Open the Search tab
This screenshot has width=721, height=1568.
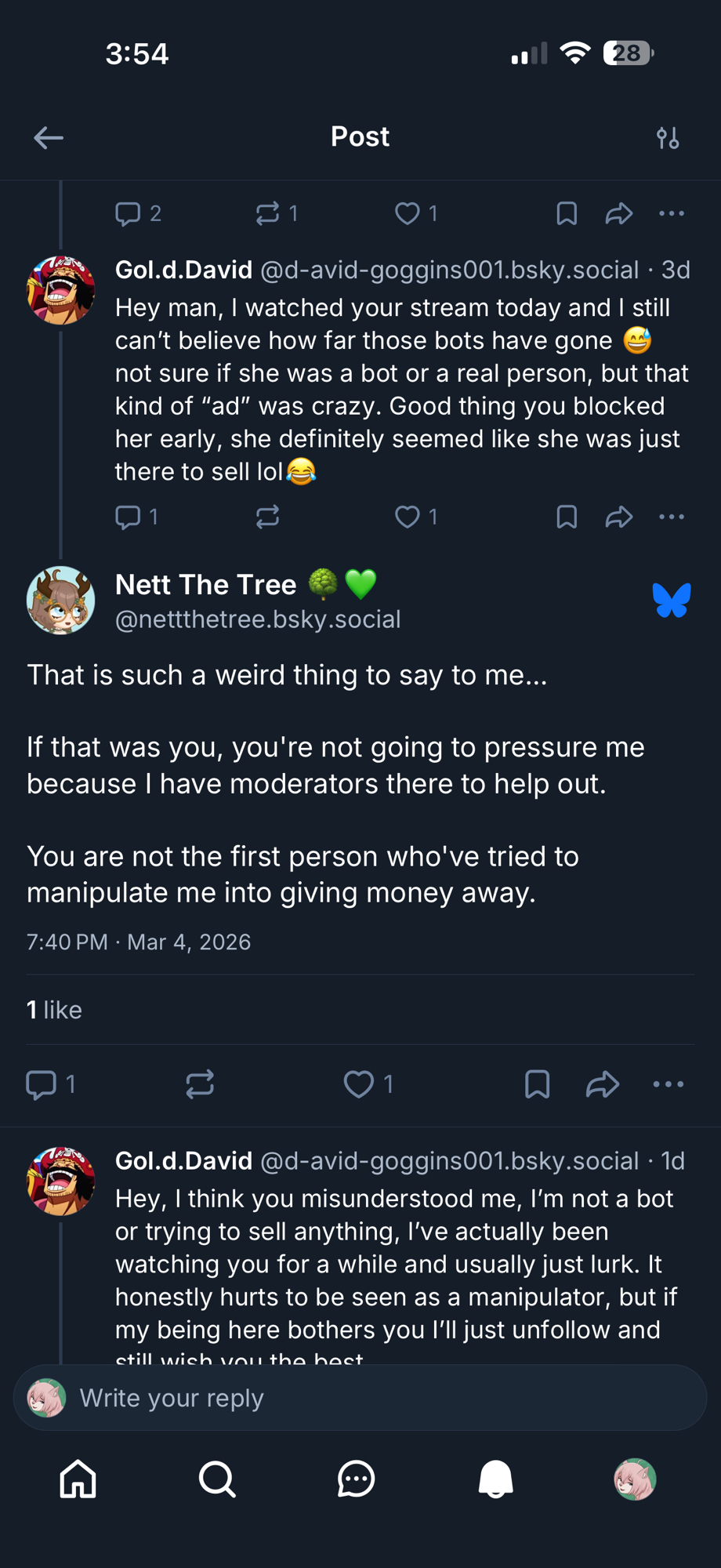pos(217,1479)
